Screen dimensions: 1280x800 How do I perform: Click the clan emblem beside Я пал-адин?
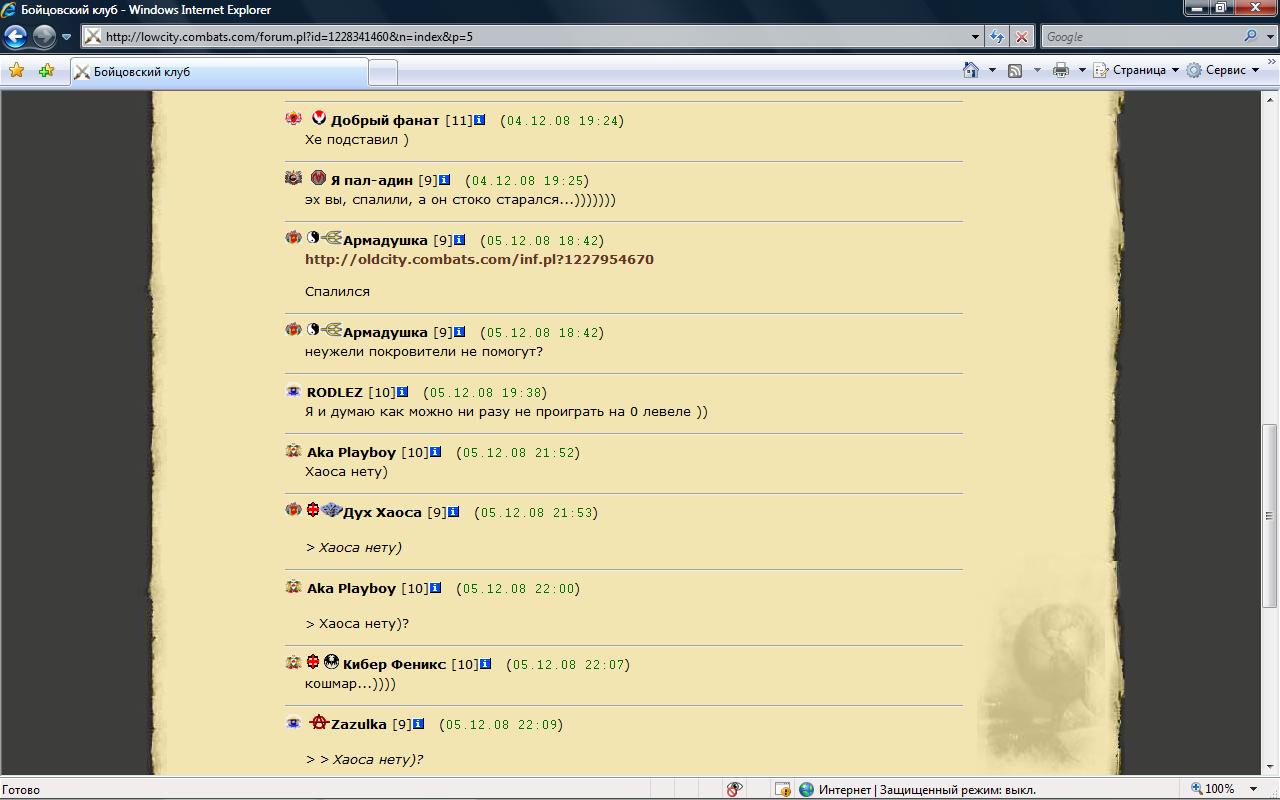318,178
